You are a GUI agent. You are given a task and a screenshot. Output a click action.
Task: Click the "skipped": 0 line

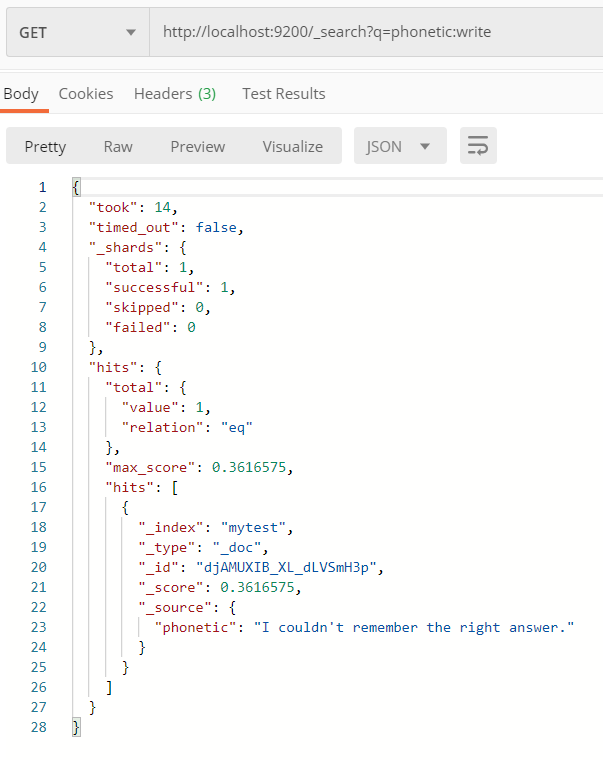[x=158, y=308]
